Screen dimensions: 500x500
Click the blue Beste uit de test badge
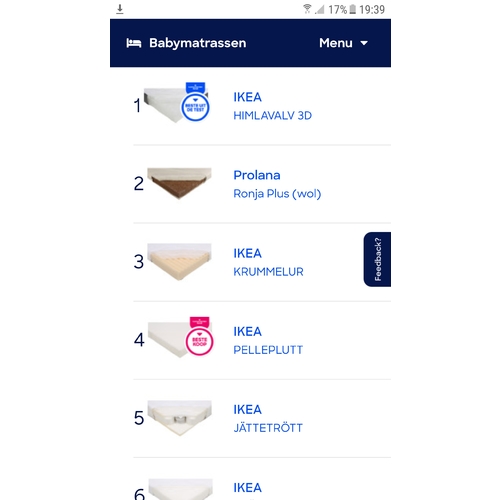point(195,102)
